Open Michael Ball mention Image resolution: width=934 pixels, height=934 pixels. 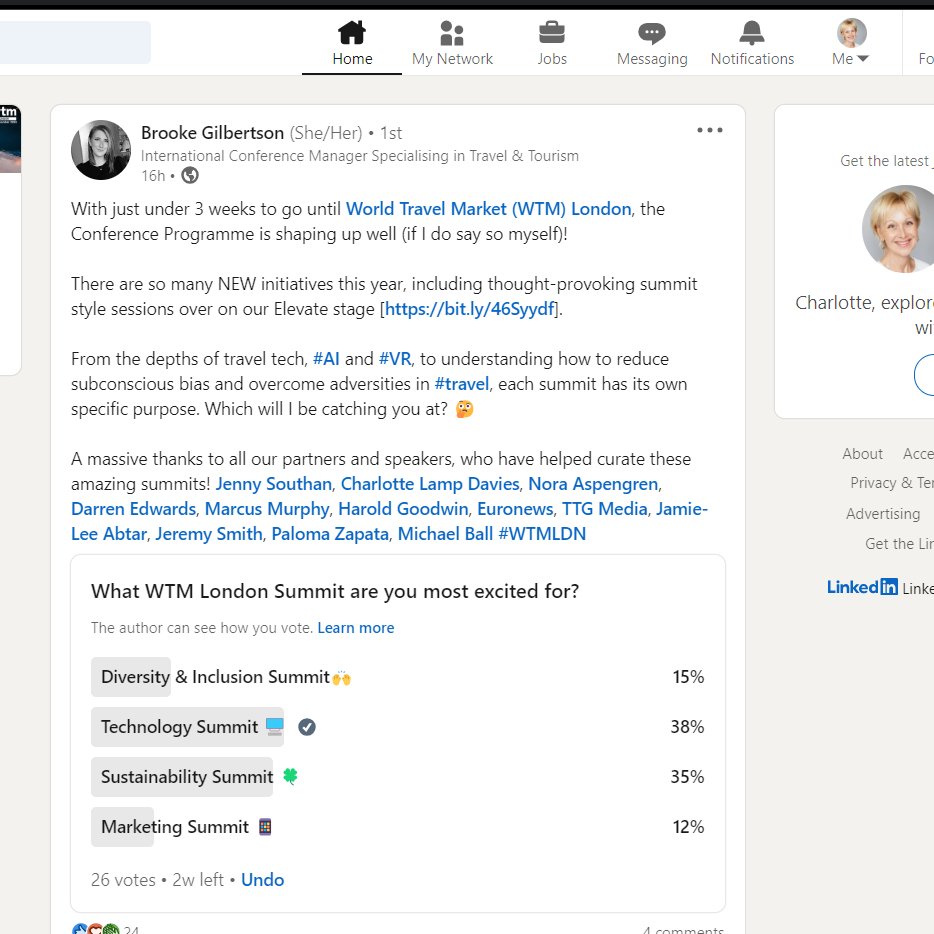[x=445, y=534]
